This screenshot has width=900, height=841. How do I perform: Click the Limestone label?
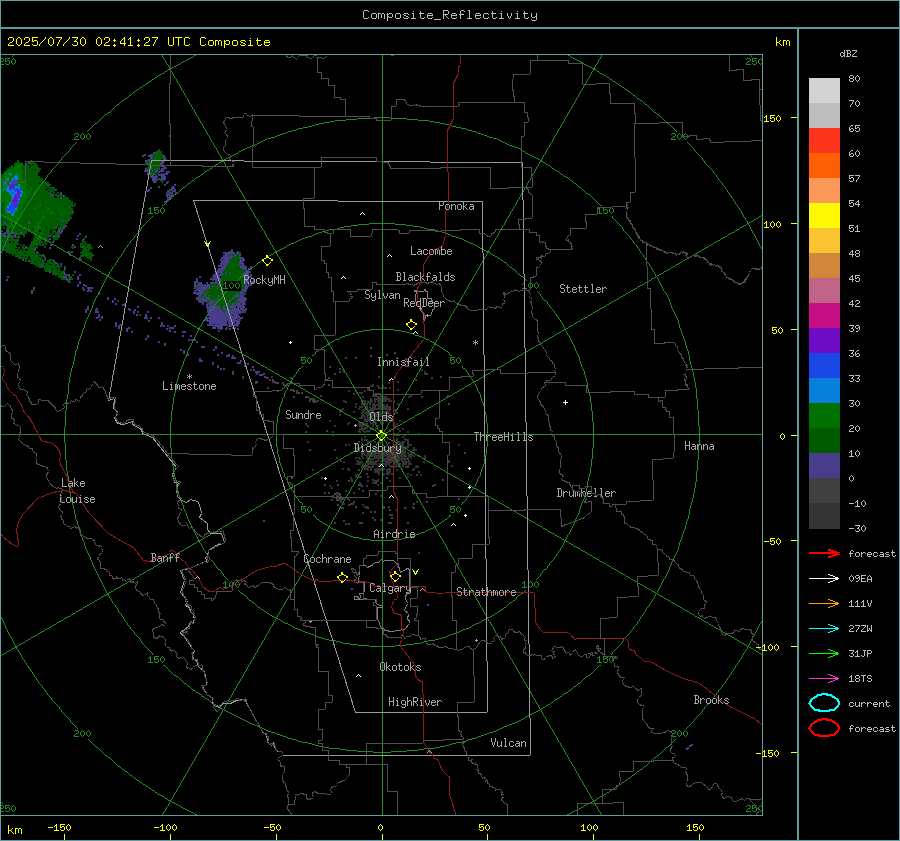(x=189, y=386)
